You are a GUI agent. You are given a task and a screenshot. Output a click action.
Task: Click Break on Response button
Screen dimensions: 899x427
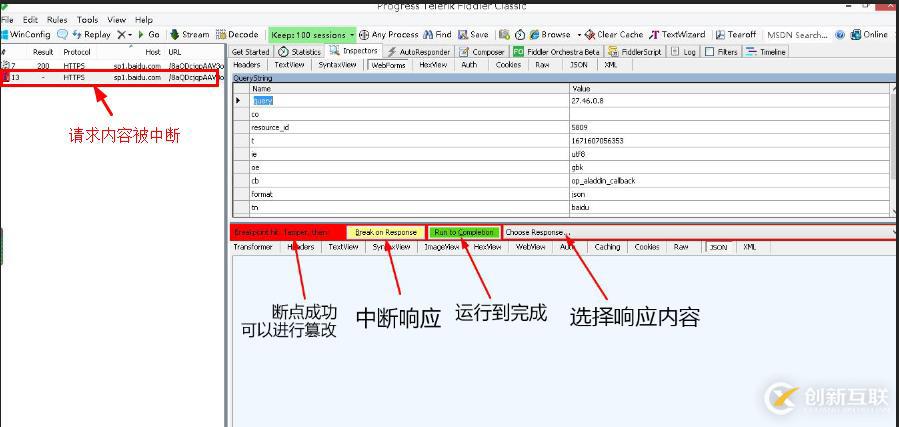pos(386,233)
